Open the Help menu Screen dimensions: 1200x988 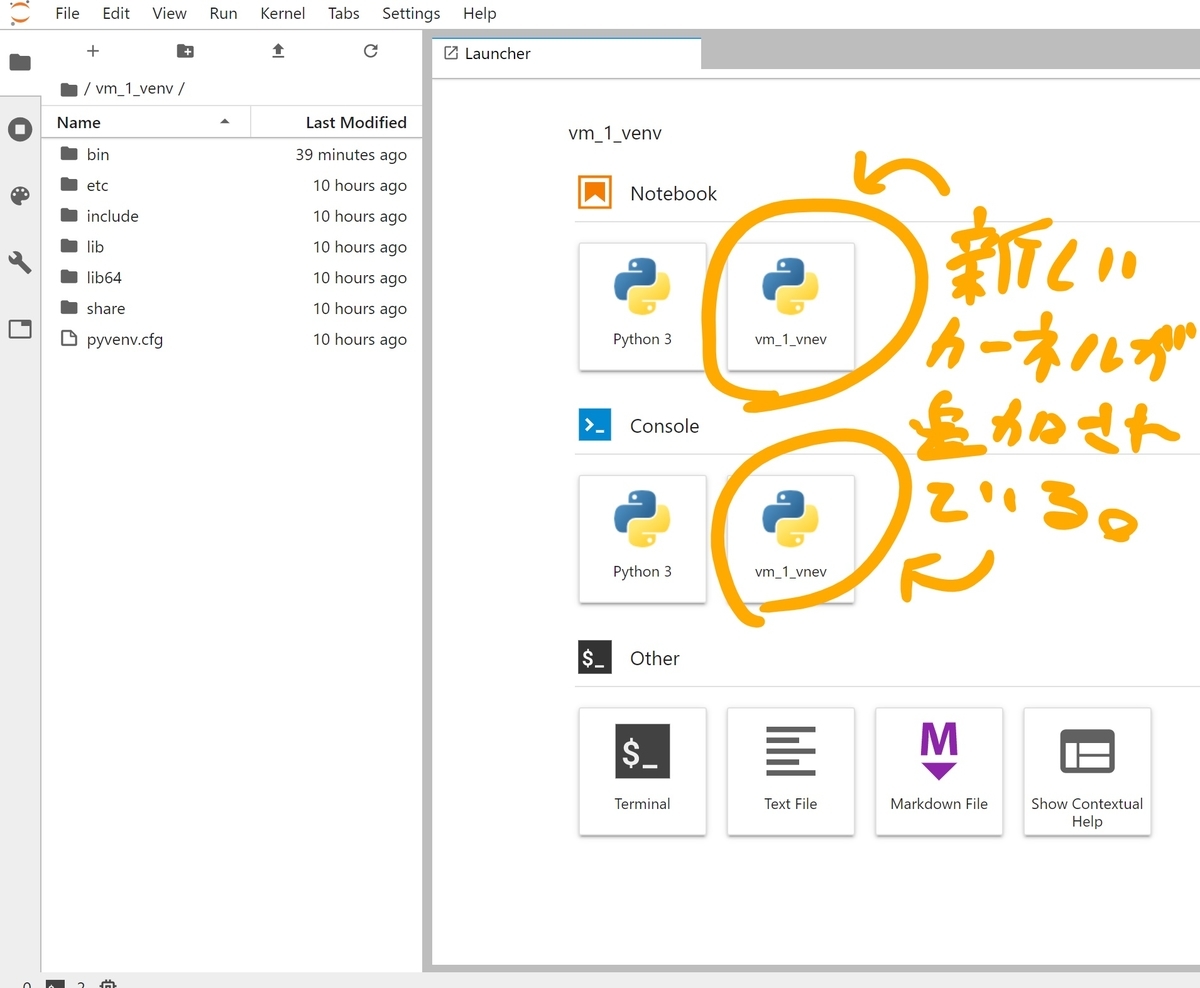click(x=480, y=13)
